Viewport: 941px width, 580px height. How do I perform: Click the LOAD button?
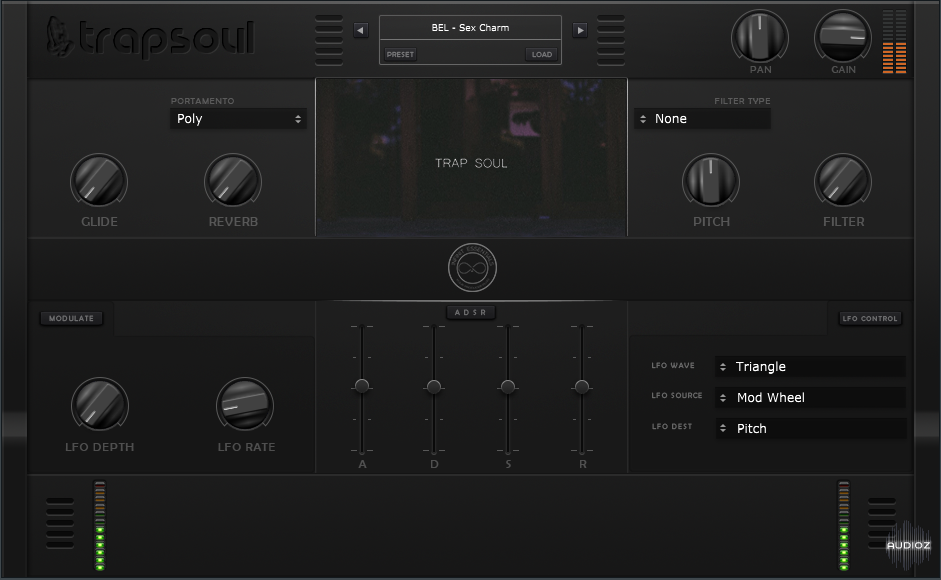point(541,54)
